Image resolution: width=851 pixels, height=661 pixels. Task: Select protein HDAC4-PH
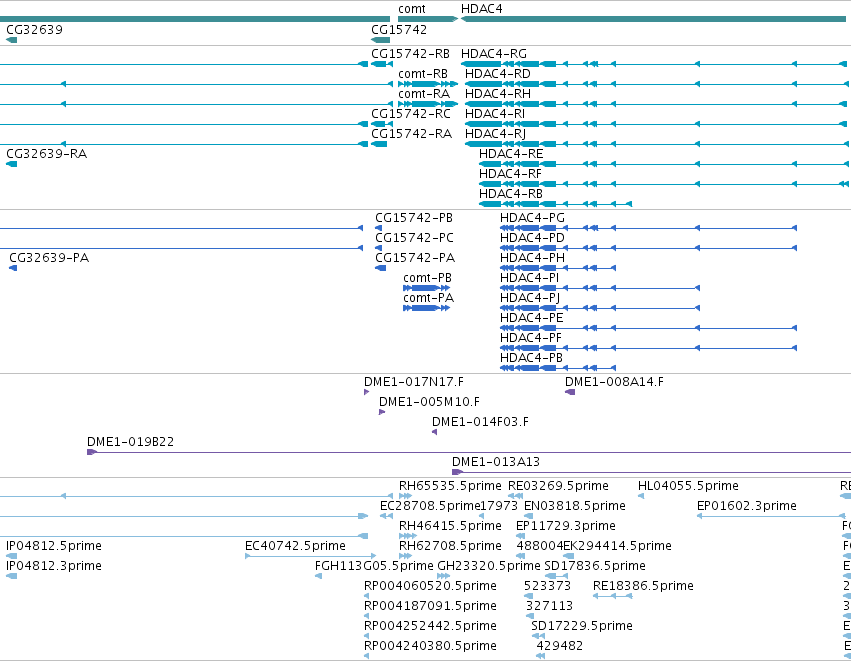pos(532,258)
